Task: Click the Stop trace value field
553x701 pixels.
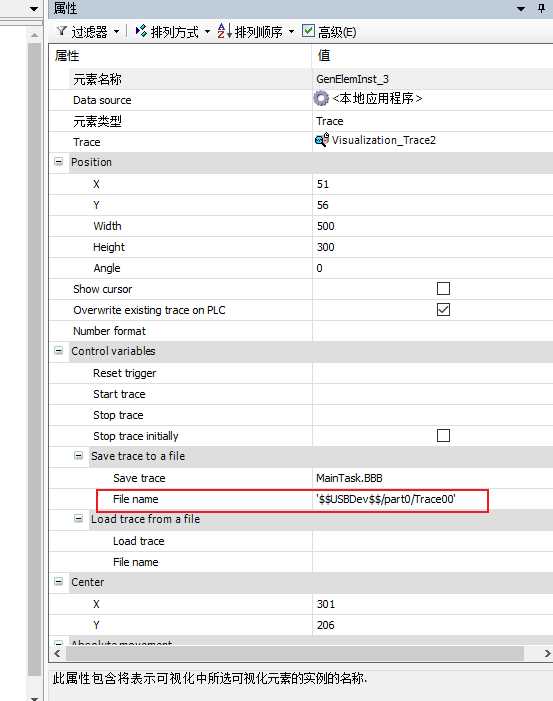Action: pos(432,415)
